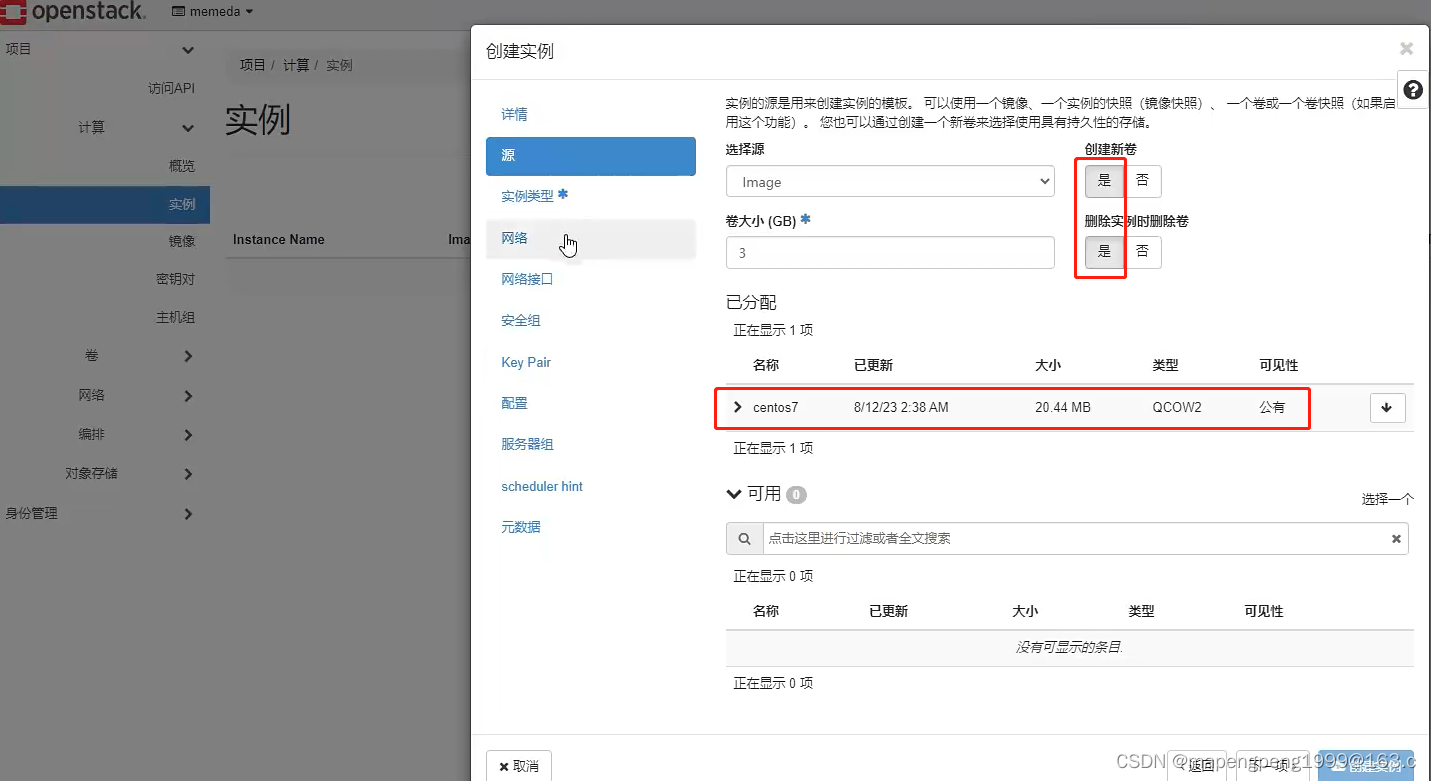Expand the centos7 image row chevron
1431x781 pixels.
[738, 407]
